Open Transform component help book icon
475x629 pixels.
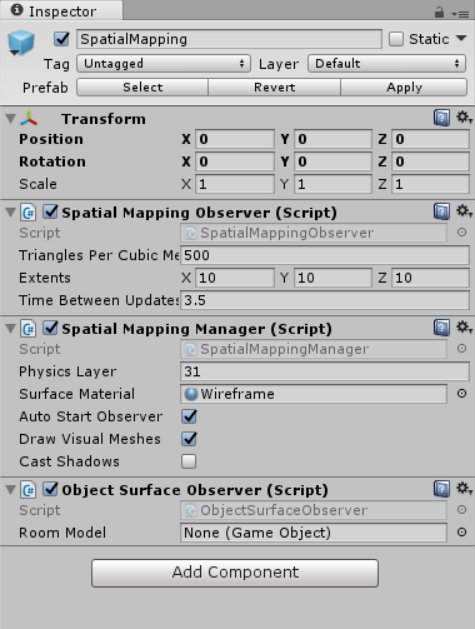pyautogui.click(x=442, y=118)
